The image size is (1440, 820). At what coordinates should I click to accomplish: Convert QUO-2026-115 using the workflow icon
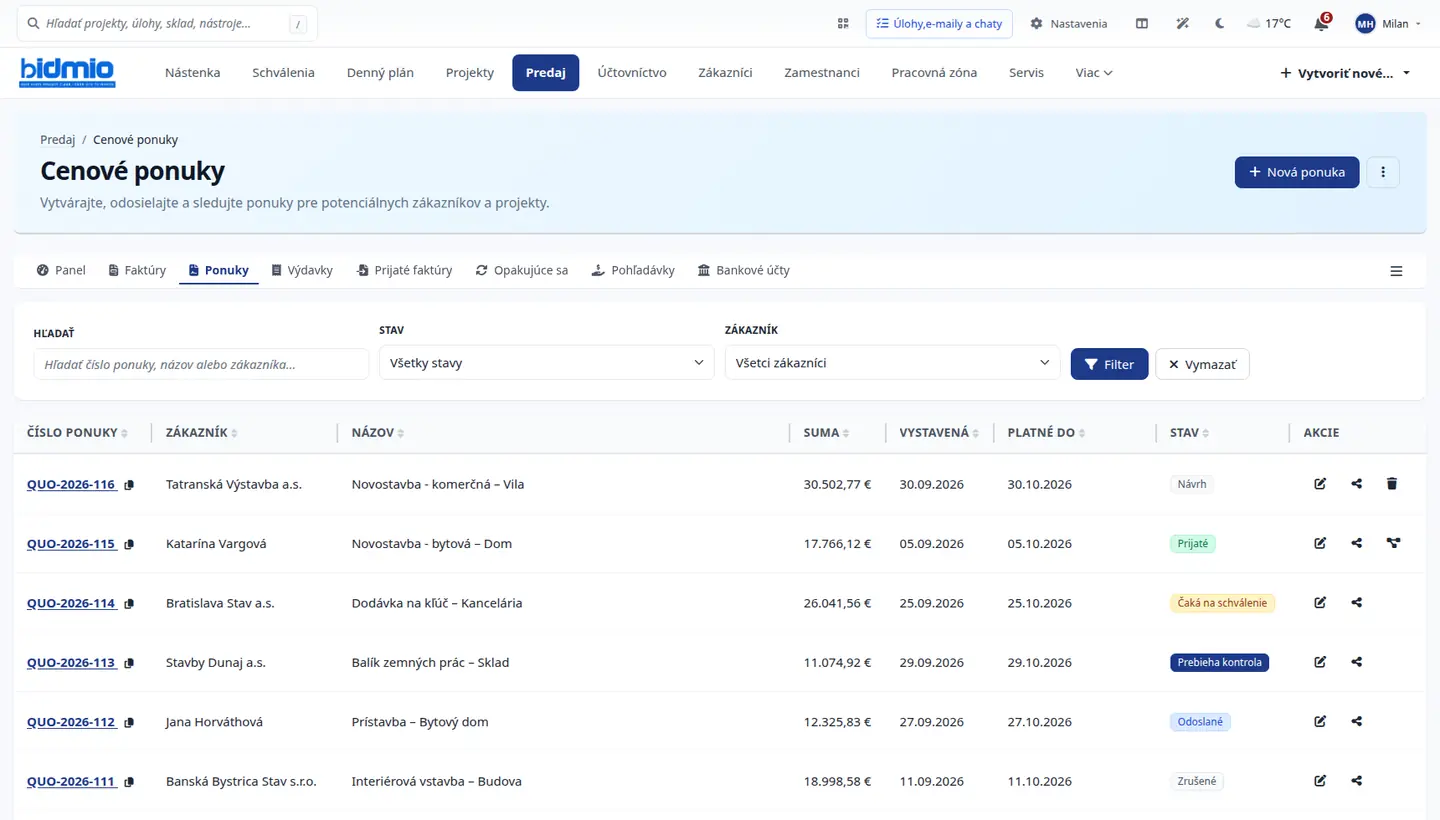(x=1393, y=543)
